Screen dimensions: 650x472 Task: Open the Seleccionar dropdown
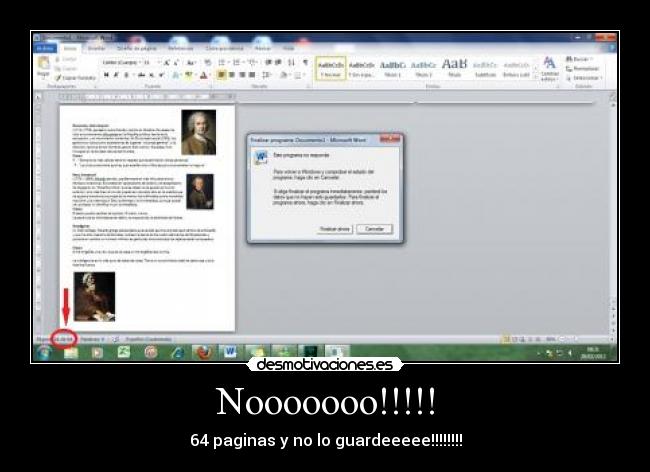584,77
